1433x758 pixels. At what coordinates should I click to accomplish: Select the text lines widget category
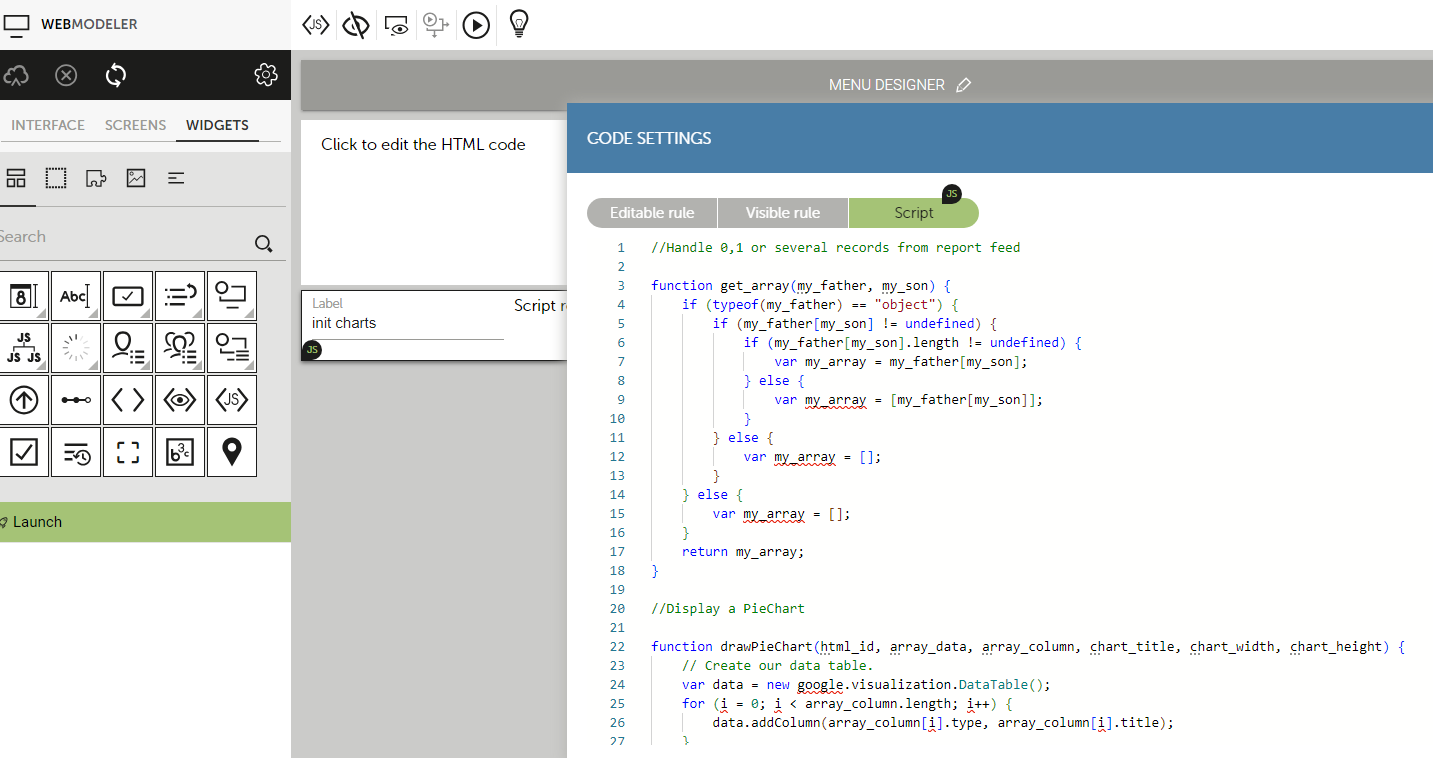pos(176,178)
